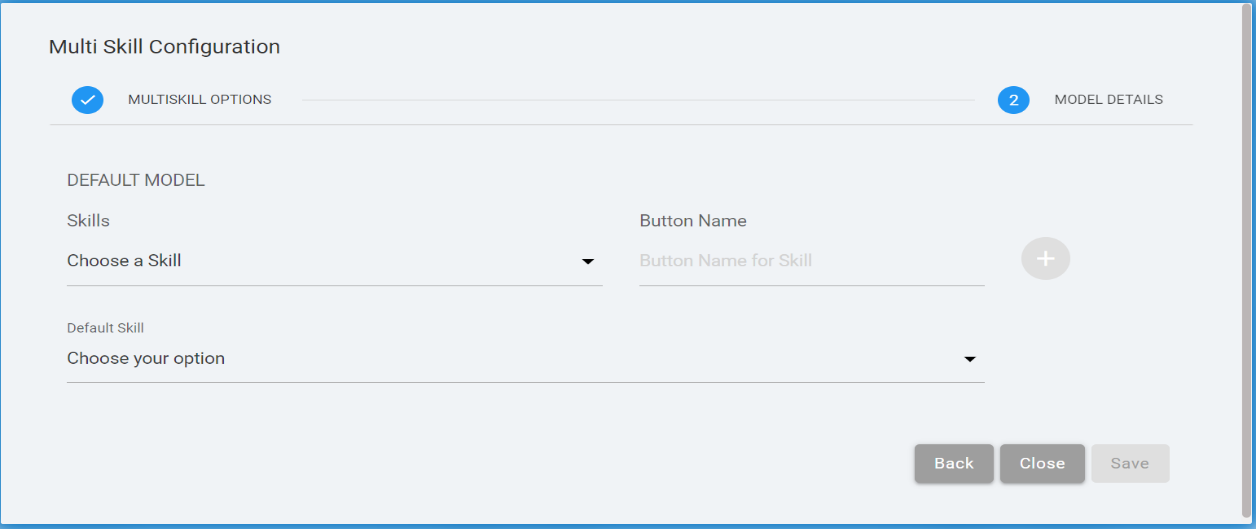Image resolution: width=1256 pixels, height=529 pixels.
Task: Click the Button Name field label
Action: [693, 221]
